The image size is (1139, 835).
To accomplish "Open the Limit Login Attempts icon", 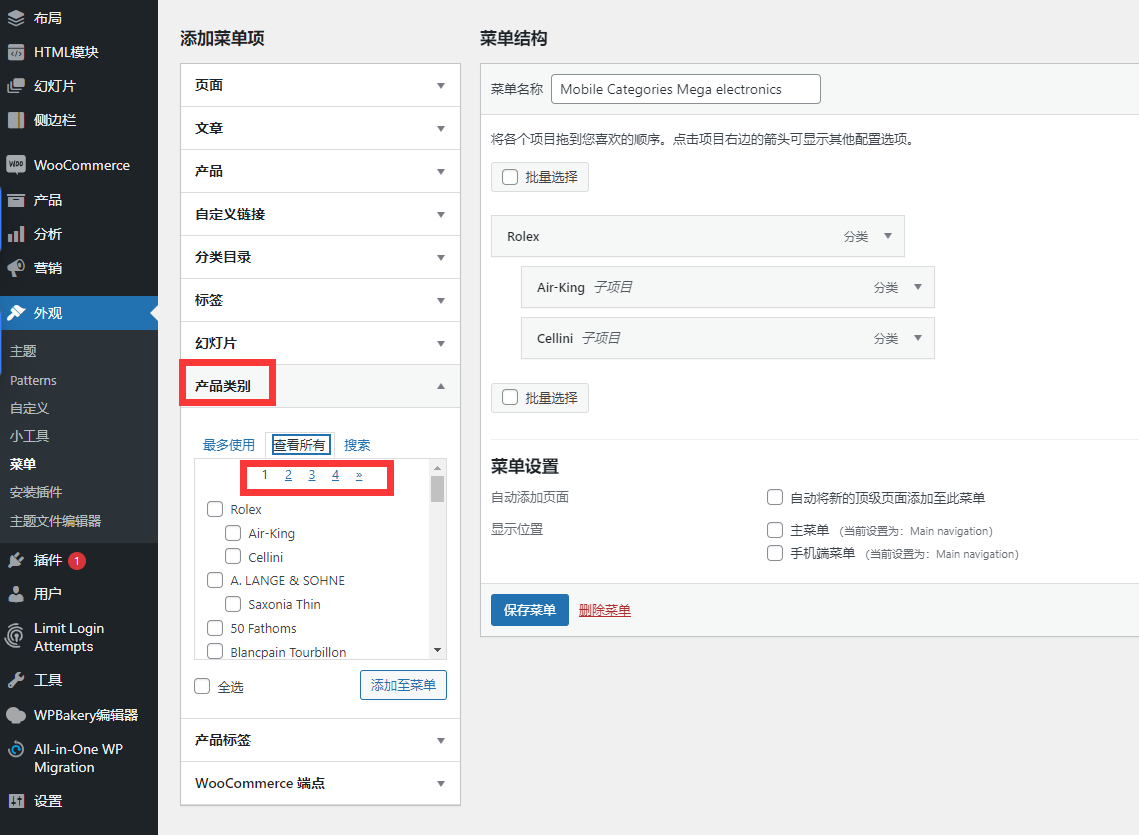I will click(15, 637).
